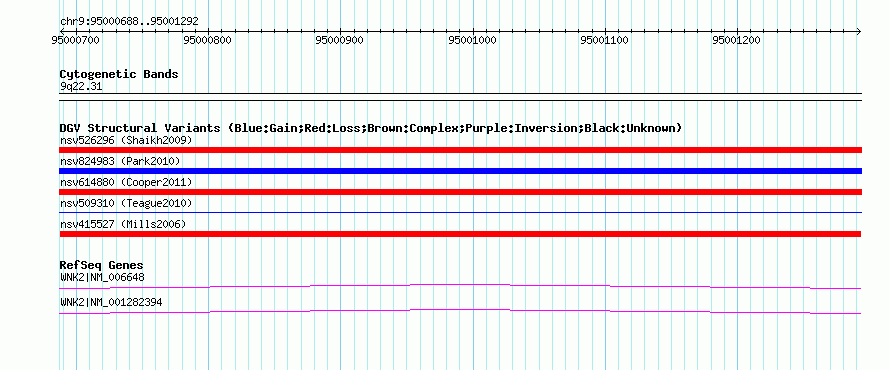Click the nsv415527 (Mills2006) label
Screen dimensions: 890x370
pyautogui.click(x=123, y=224)
